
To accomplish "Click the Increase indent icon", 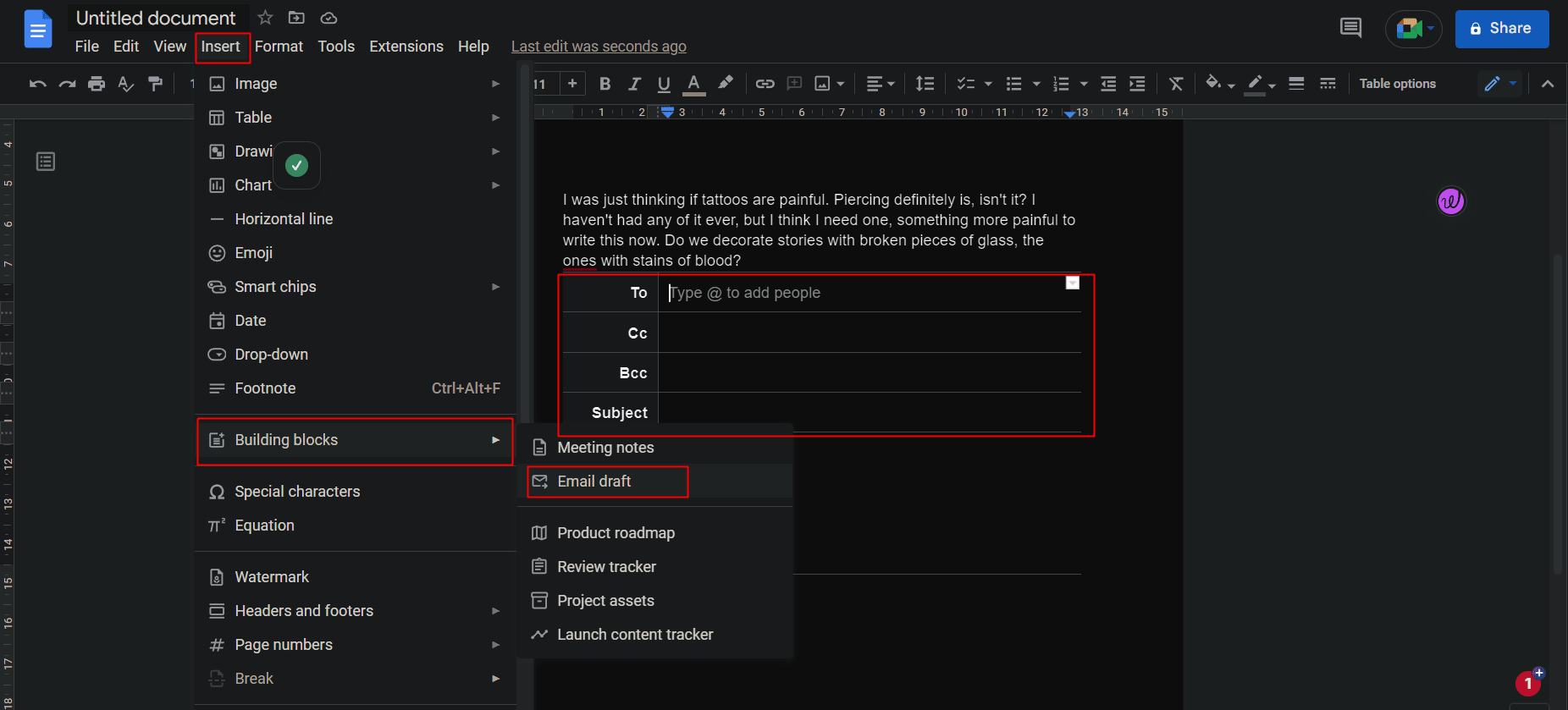I will click(x=1137, y=84).
